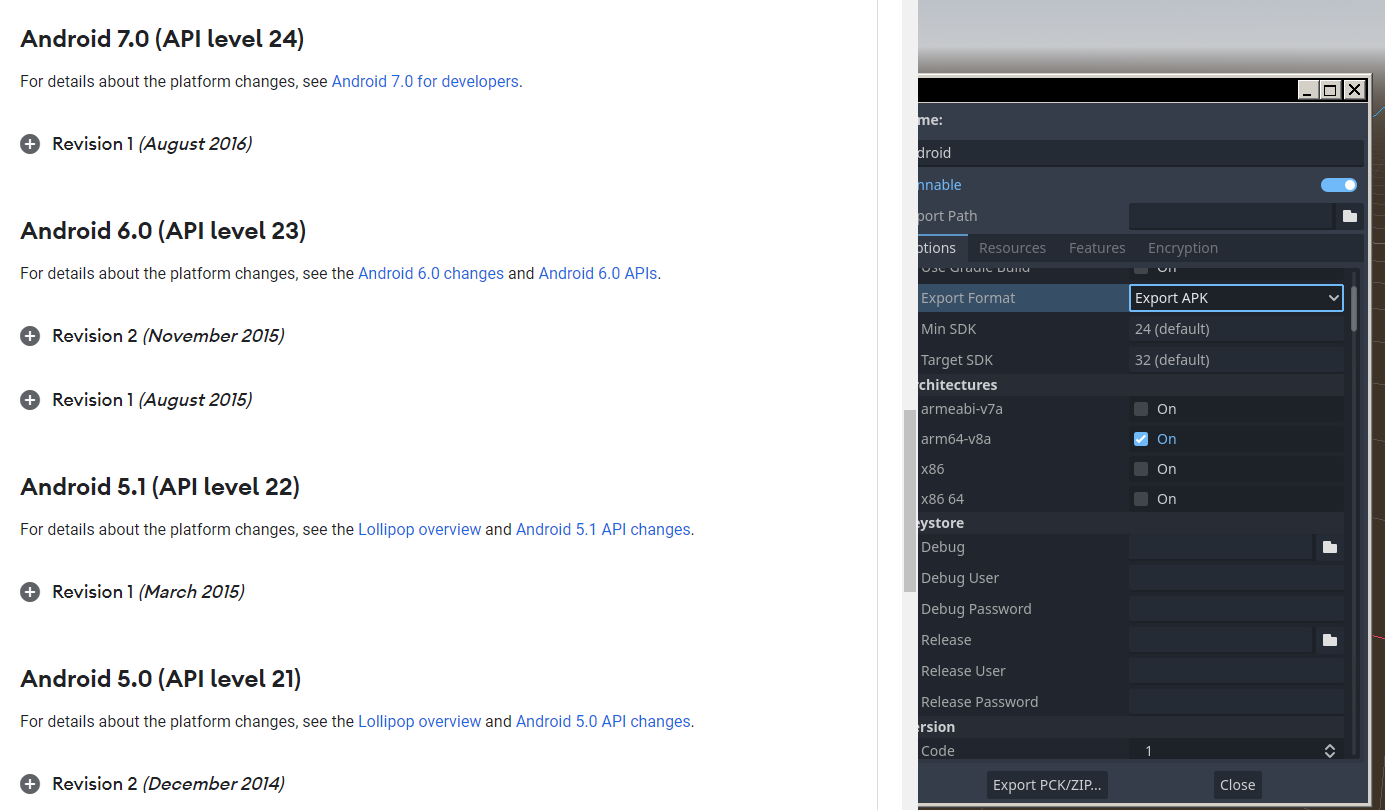Click the Export Path input field
The width and height of the screenshot is (1385, 810).
1231,216
